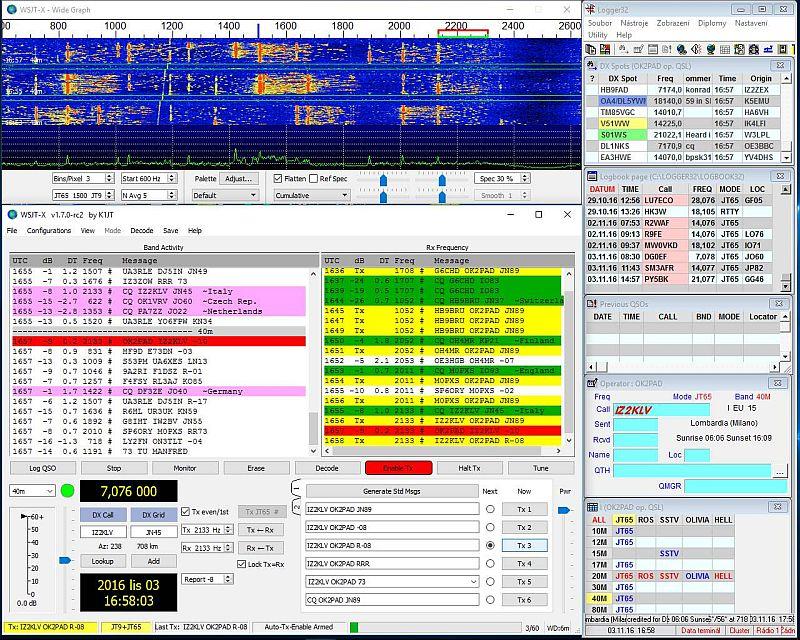Enable the Ref Spec checkbox
The width and height of the screenshot is (800, 640).
[x=314, y=178]
